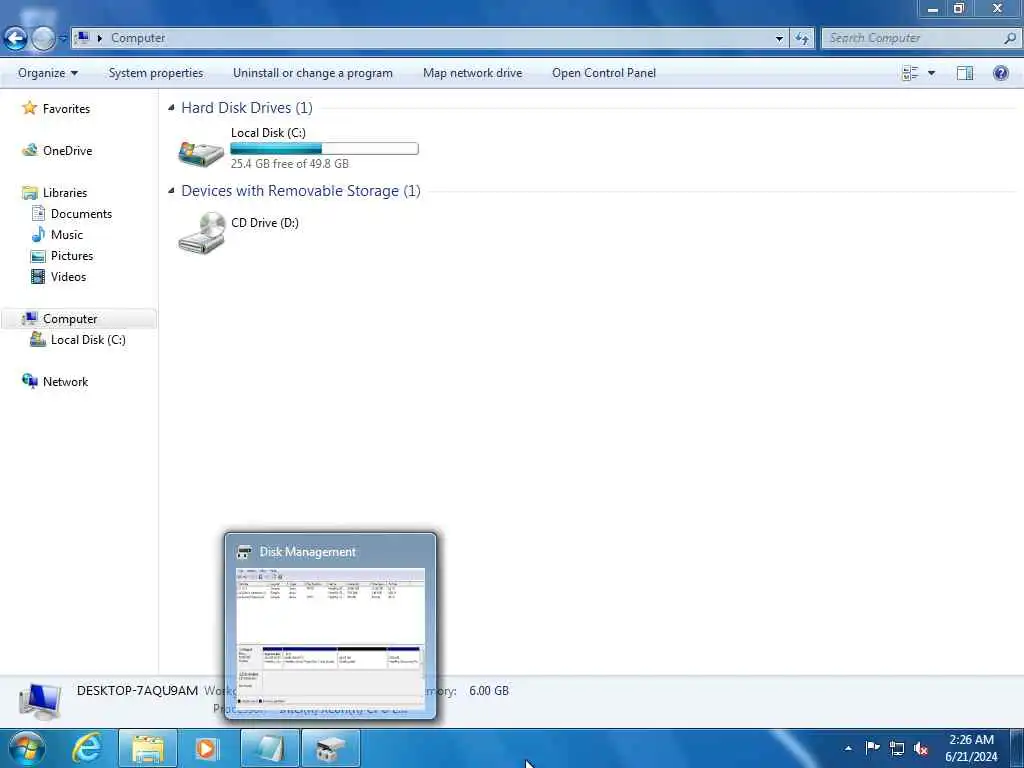Launch Windows Media Player from taskbar
This screenshot has width=1024, height=768.
pyautogui.click(x=207, y=748)
